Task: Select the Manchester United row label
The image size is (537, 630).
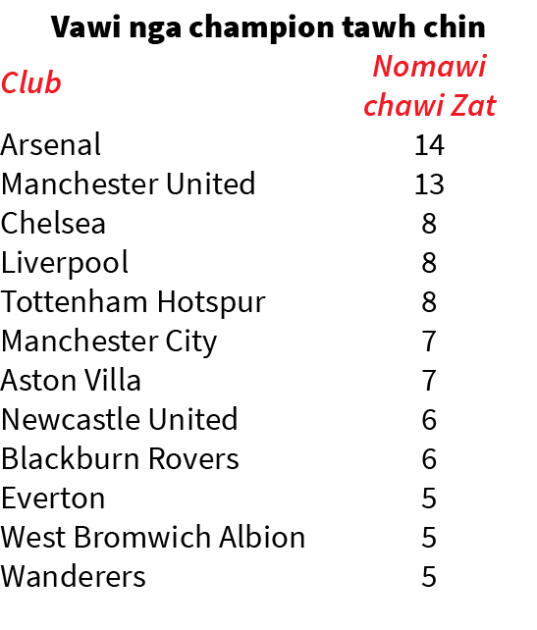Action: 128,184
